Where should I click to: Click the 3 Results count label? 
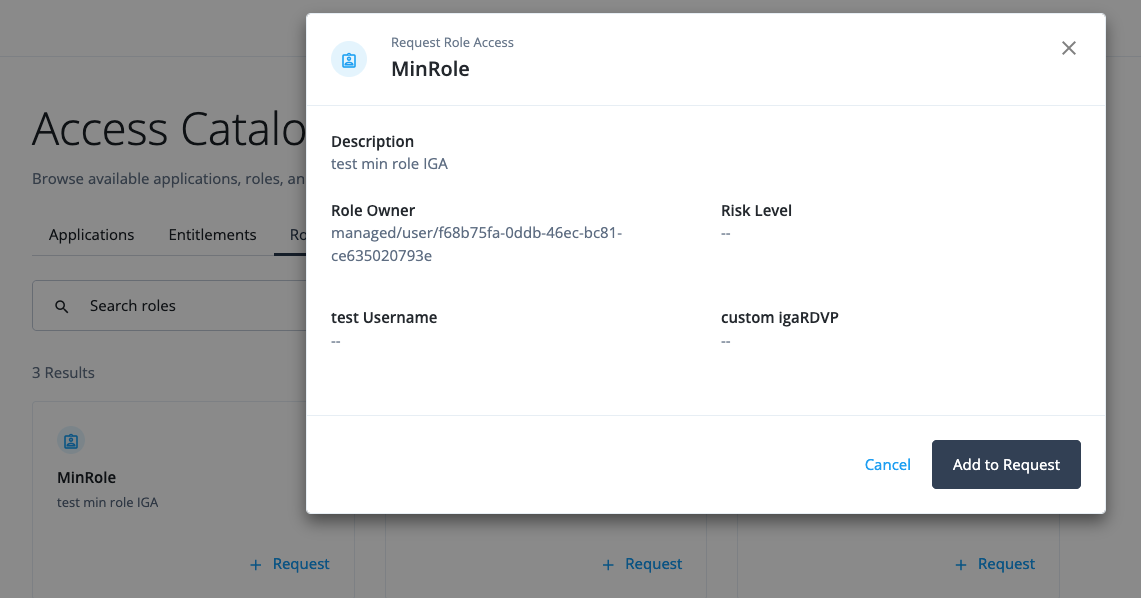(63, 373)
